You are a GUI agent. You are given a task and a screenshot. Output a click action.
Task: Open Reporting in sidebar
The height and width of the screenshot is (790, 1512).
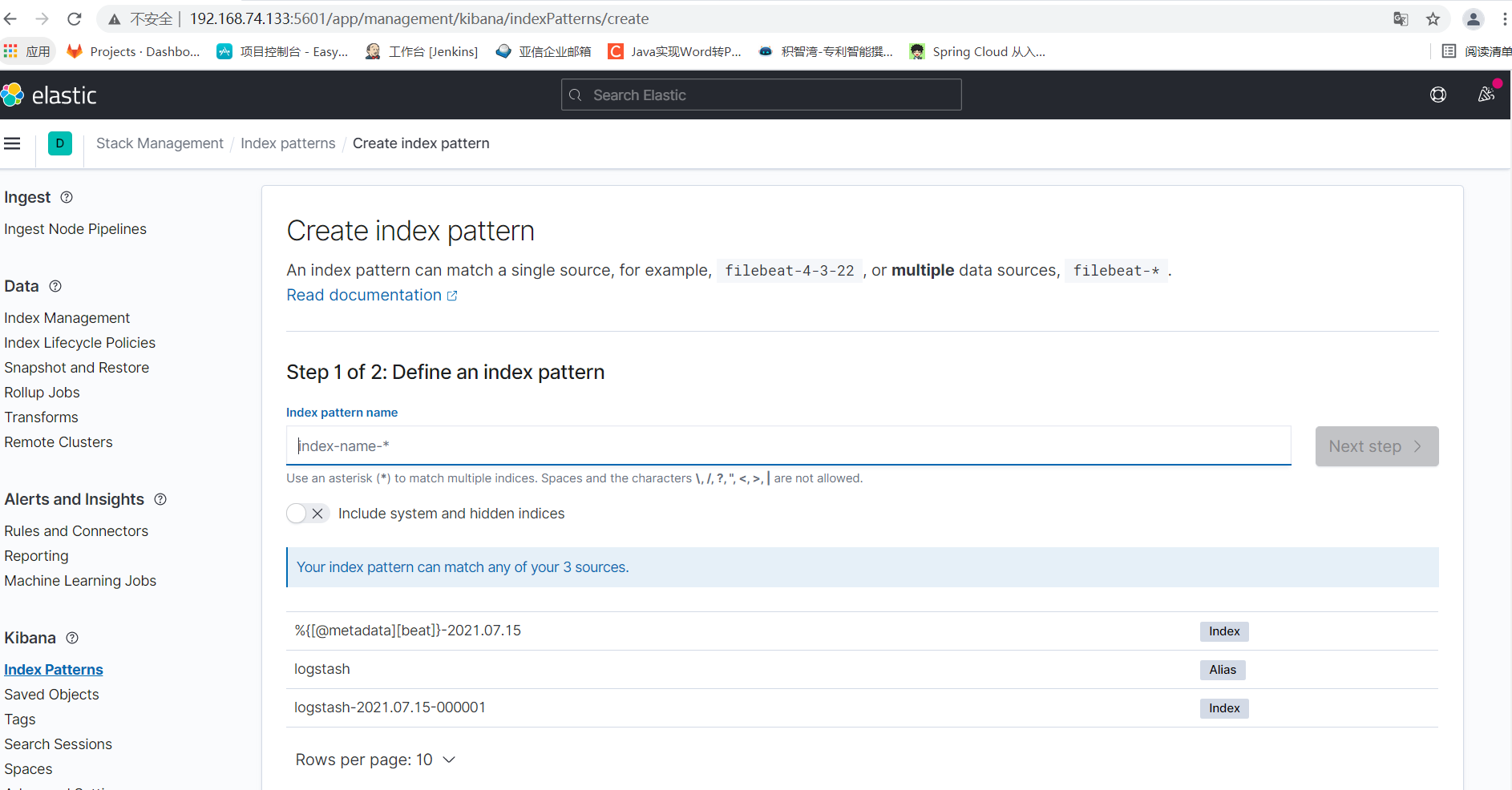tap(36, 556)
